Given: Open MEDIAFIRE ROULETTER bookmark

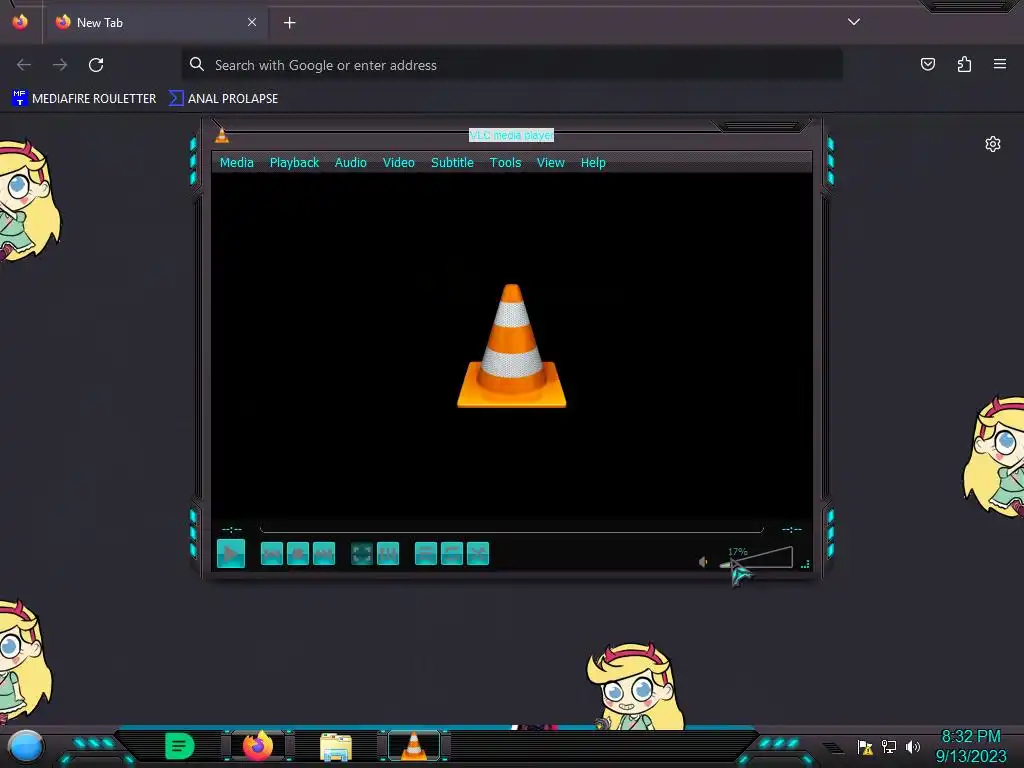Looking at the screenshot, I should (84, 99).
